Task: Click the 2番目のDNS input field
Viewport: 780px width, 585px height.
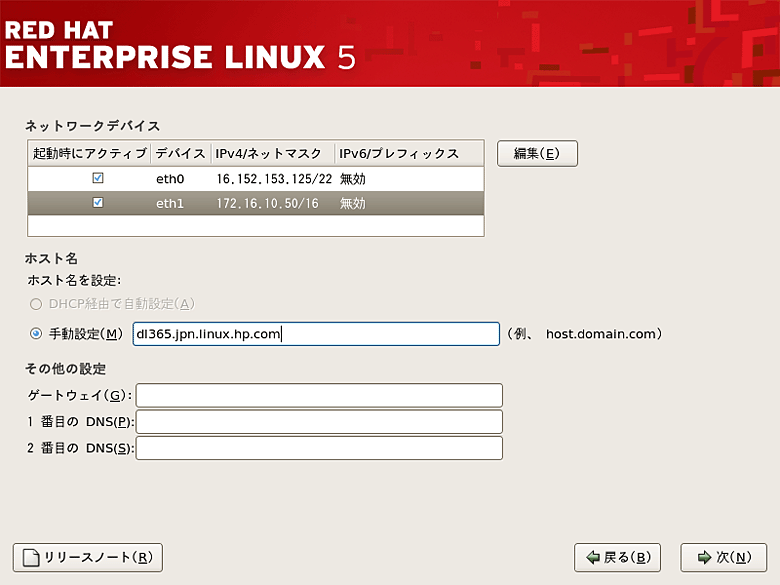Action: click(x=319, y=448)
